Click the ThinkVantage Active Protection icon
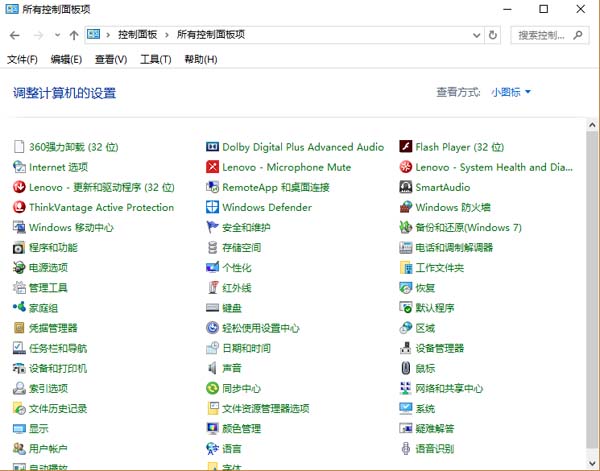The image size is (600, 471). [x=19, y=207]
